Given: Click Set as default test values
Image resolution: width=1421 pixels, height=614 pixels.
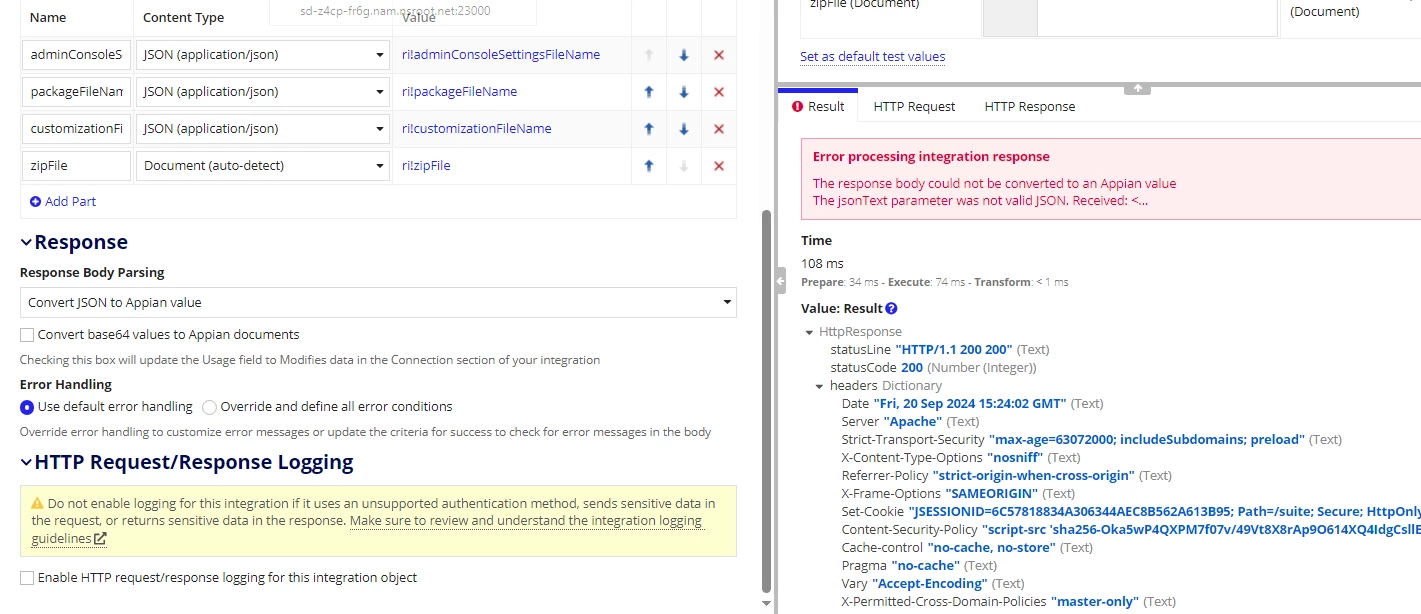Looking at the screenshot, I should pyautogui.click(x=872, y=56).
